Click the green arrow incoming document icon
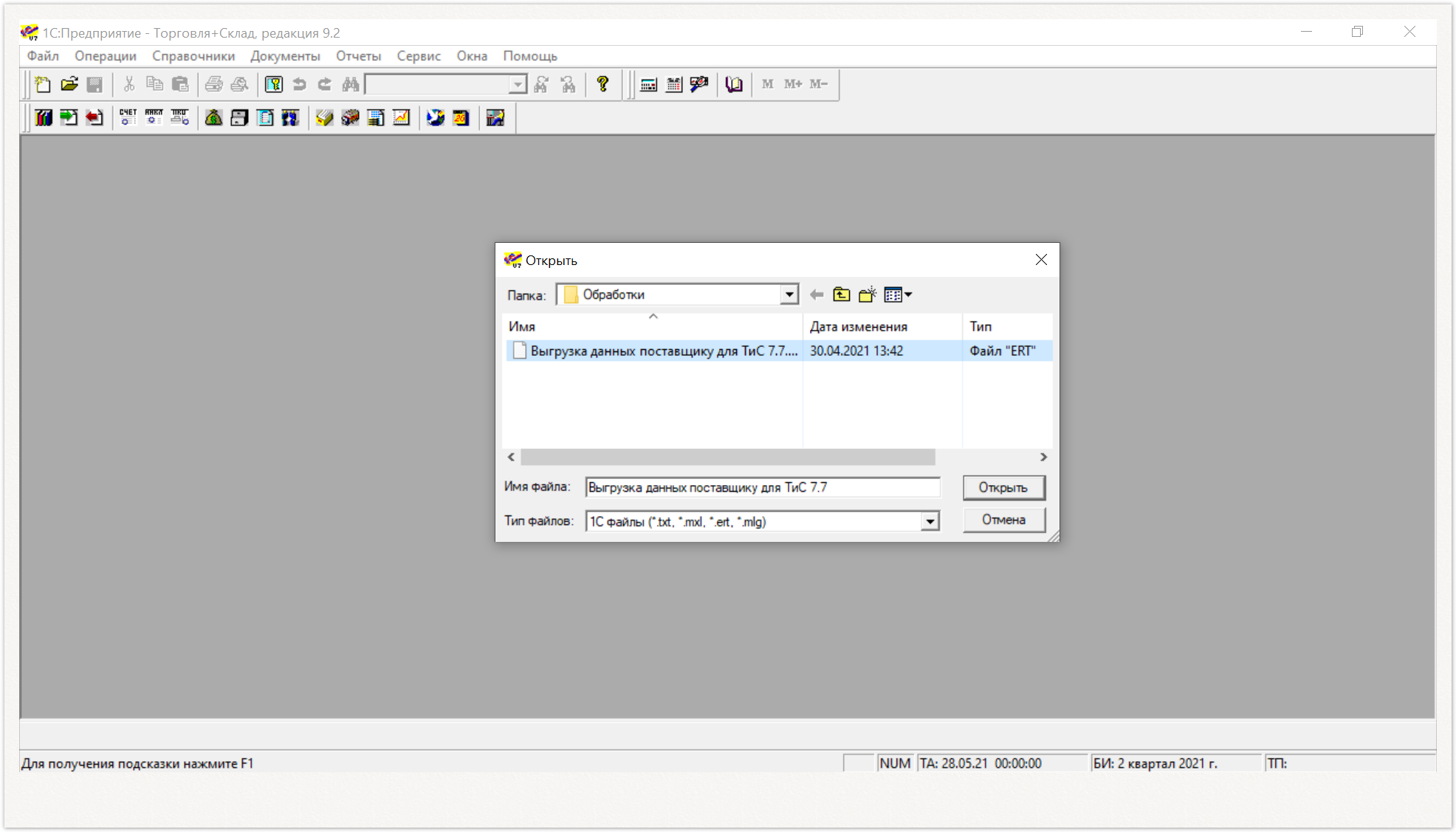The image size is (1456, 832). tap(69, 117)
